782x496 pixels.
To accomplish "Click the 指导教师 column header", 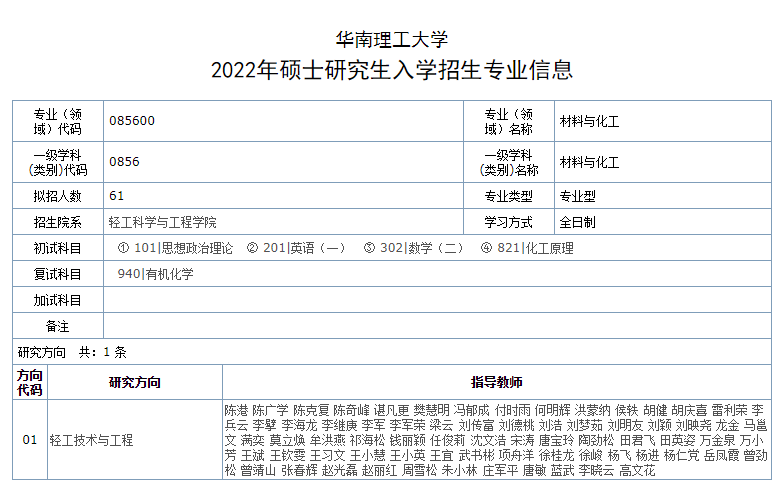I will [x=496, y=382].
